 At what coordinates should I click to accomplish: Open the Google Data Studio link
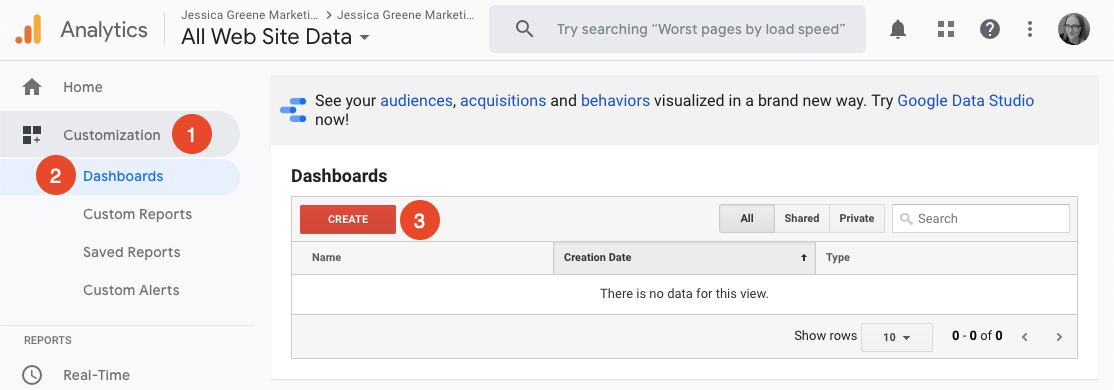click(x=966, y=101)
